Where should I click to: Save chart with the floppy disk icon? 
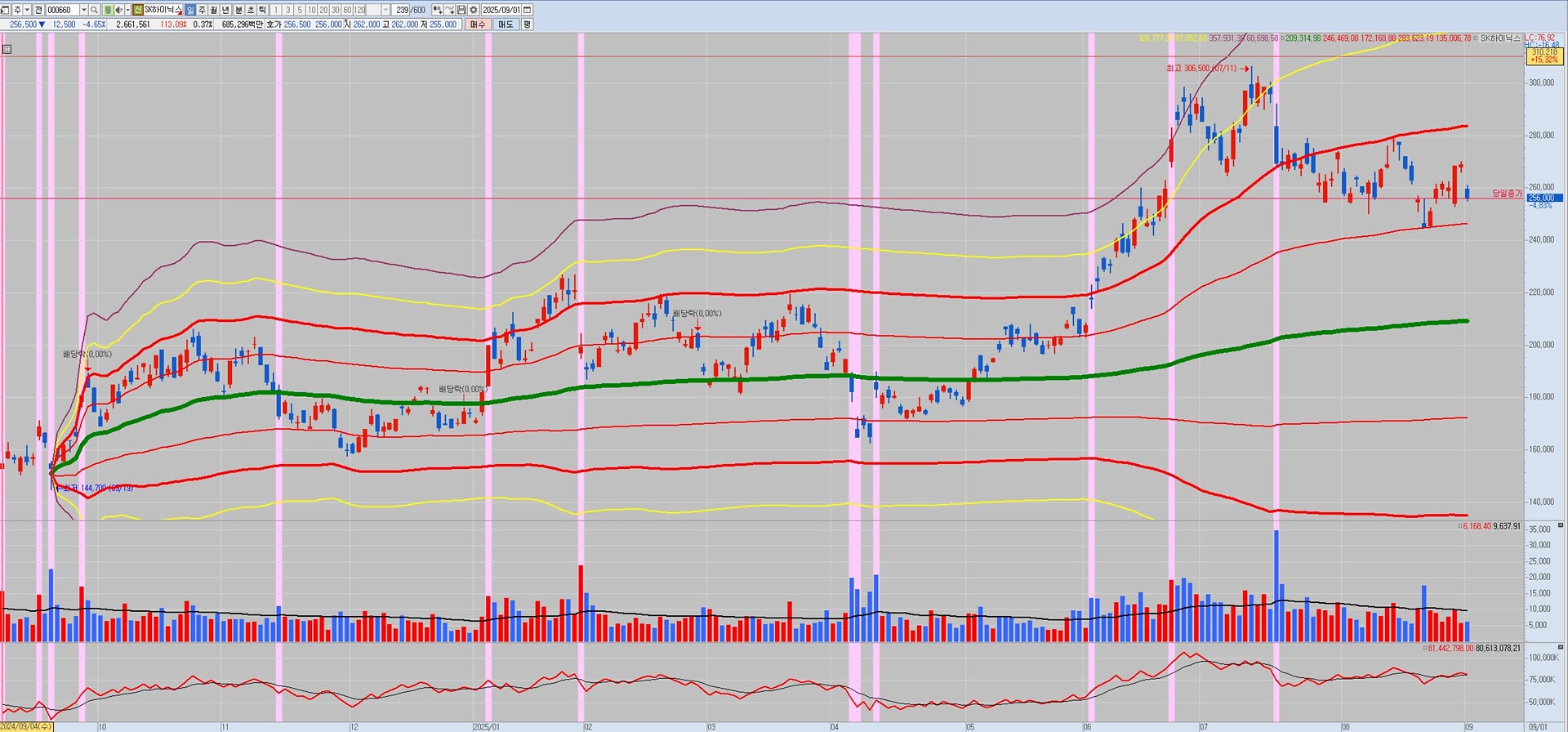[x=461, y=10]
